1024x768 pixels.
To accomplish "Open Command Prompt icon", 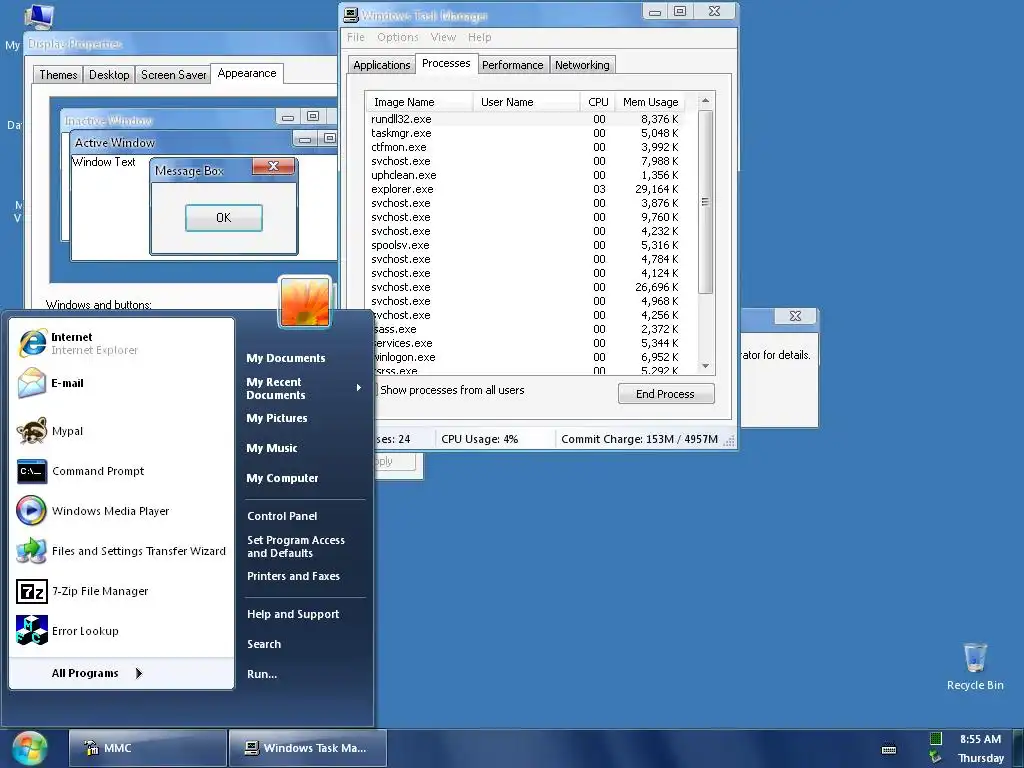I will tap(31, 471).
